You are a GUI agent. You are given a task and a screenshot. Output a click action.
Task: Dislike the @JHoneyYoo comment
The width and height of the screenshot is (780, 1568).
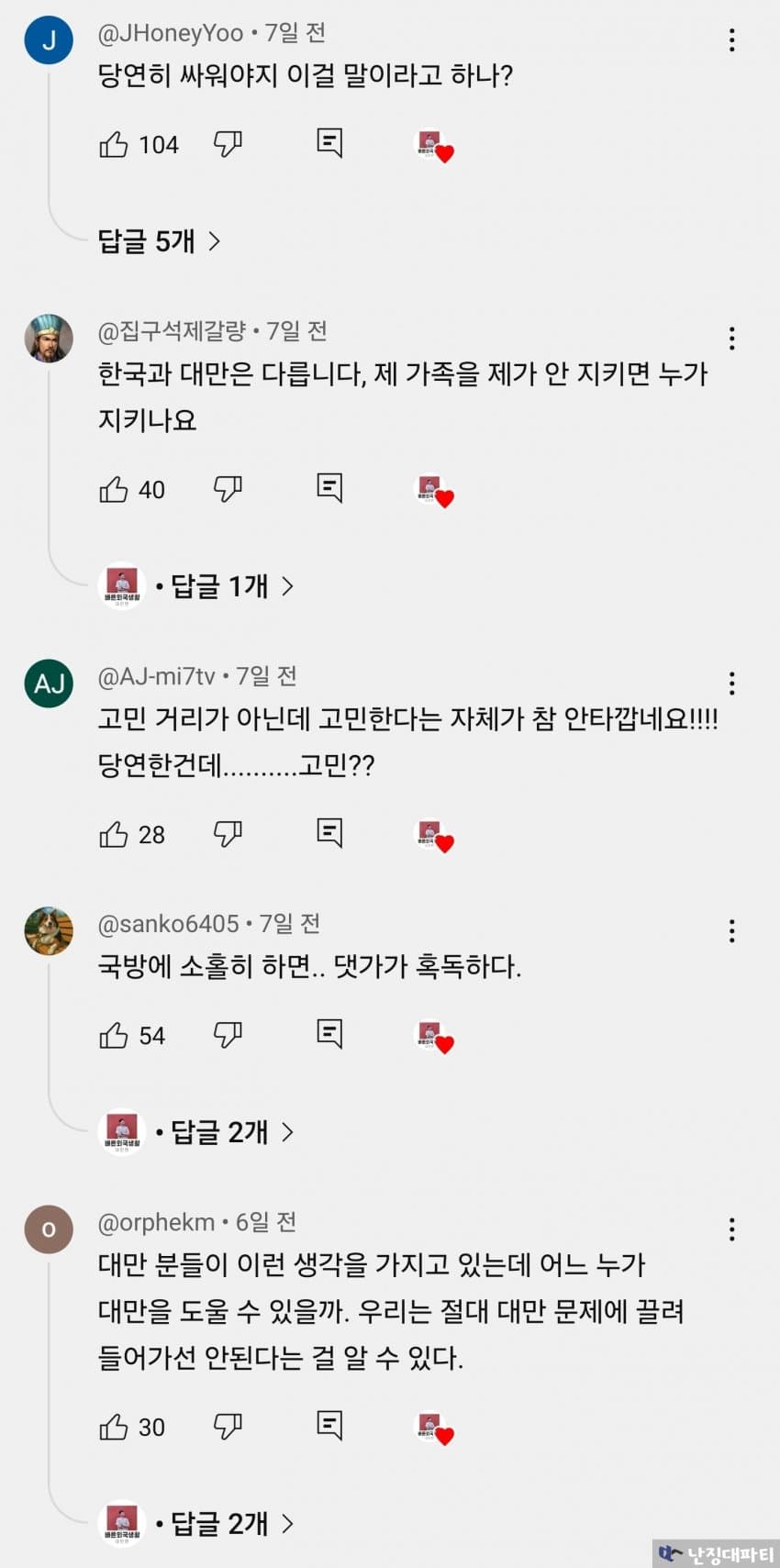coord(228,144)
